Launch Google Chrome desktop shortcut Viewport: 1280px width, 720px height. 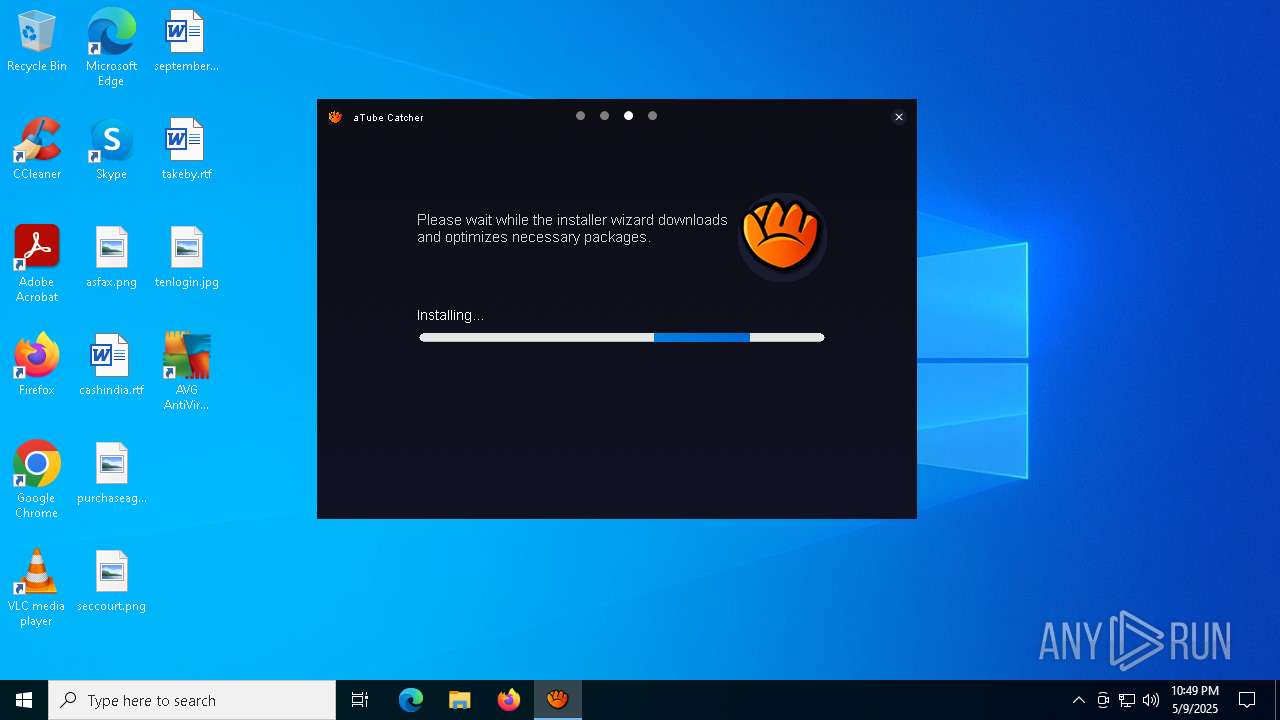click(37, 480)
